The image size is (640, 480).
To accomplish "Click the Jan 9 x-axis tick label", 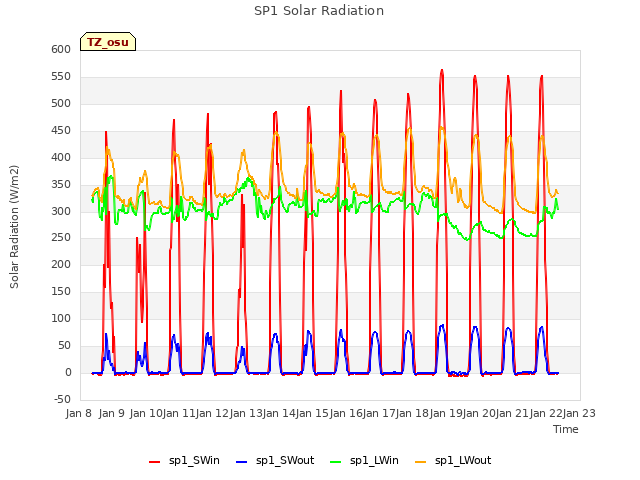I will [x=111, y=413].
